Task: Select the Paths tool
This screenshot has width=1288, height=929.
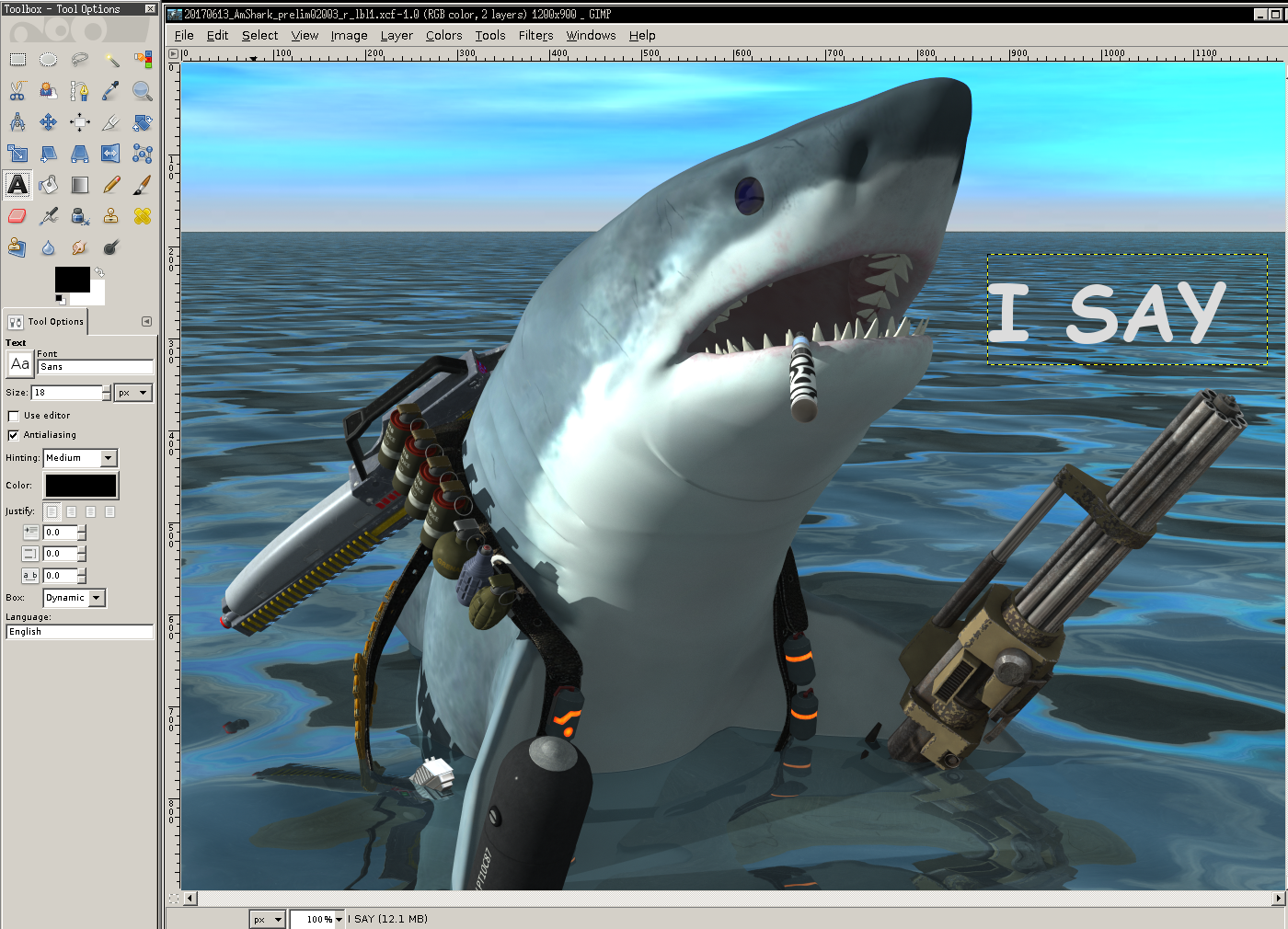Action: [x=80, y=91]
